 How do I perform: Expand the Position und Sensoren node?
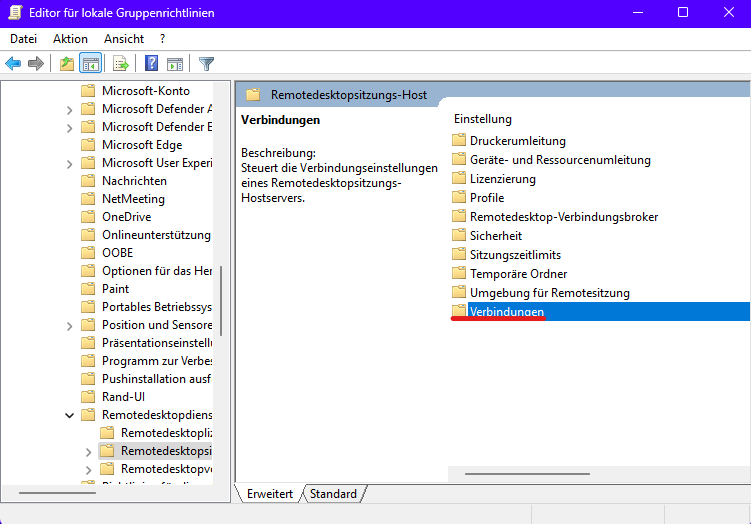coord(69,325)
